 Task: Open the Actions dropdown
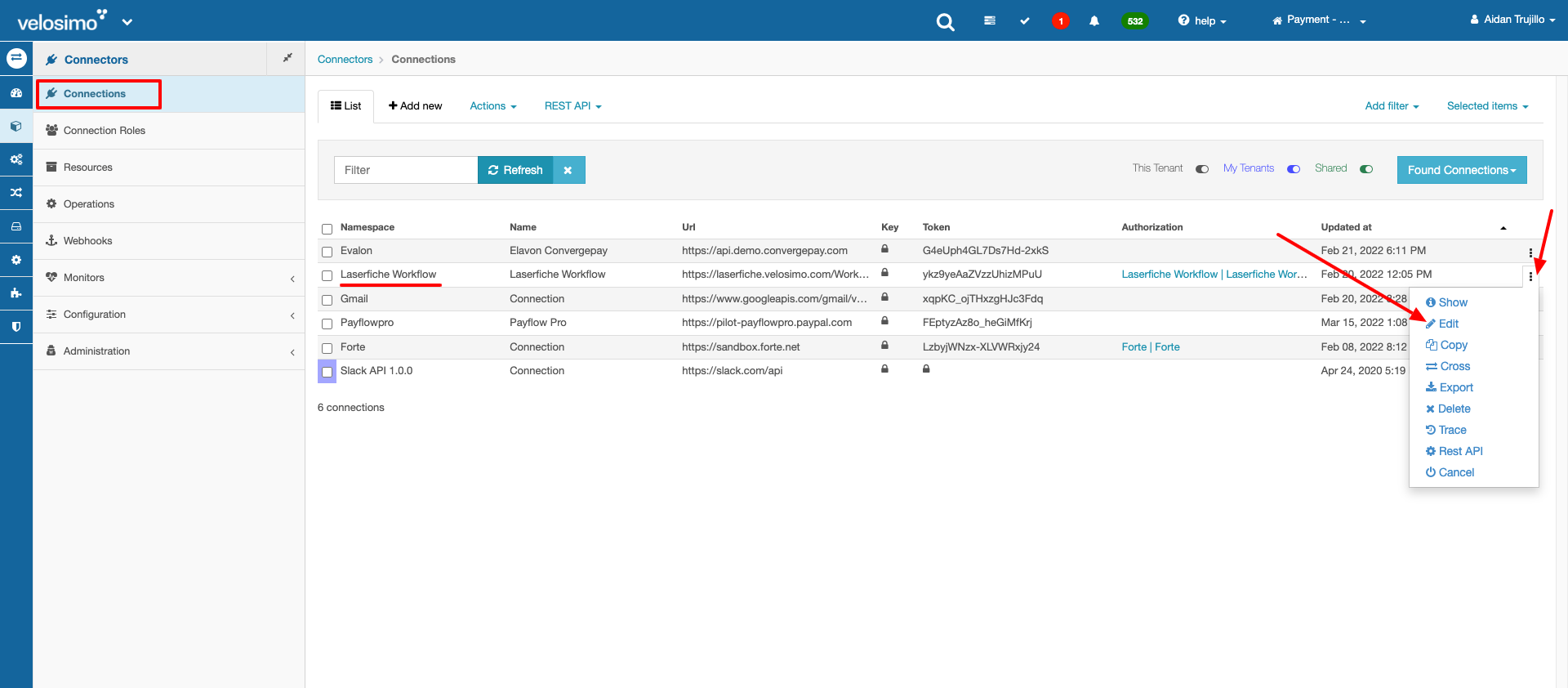point(493,106)
